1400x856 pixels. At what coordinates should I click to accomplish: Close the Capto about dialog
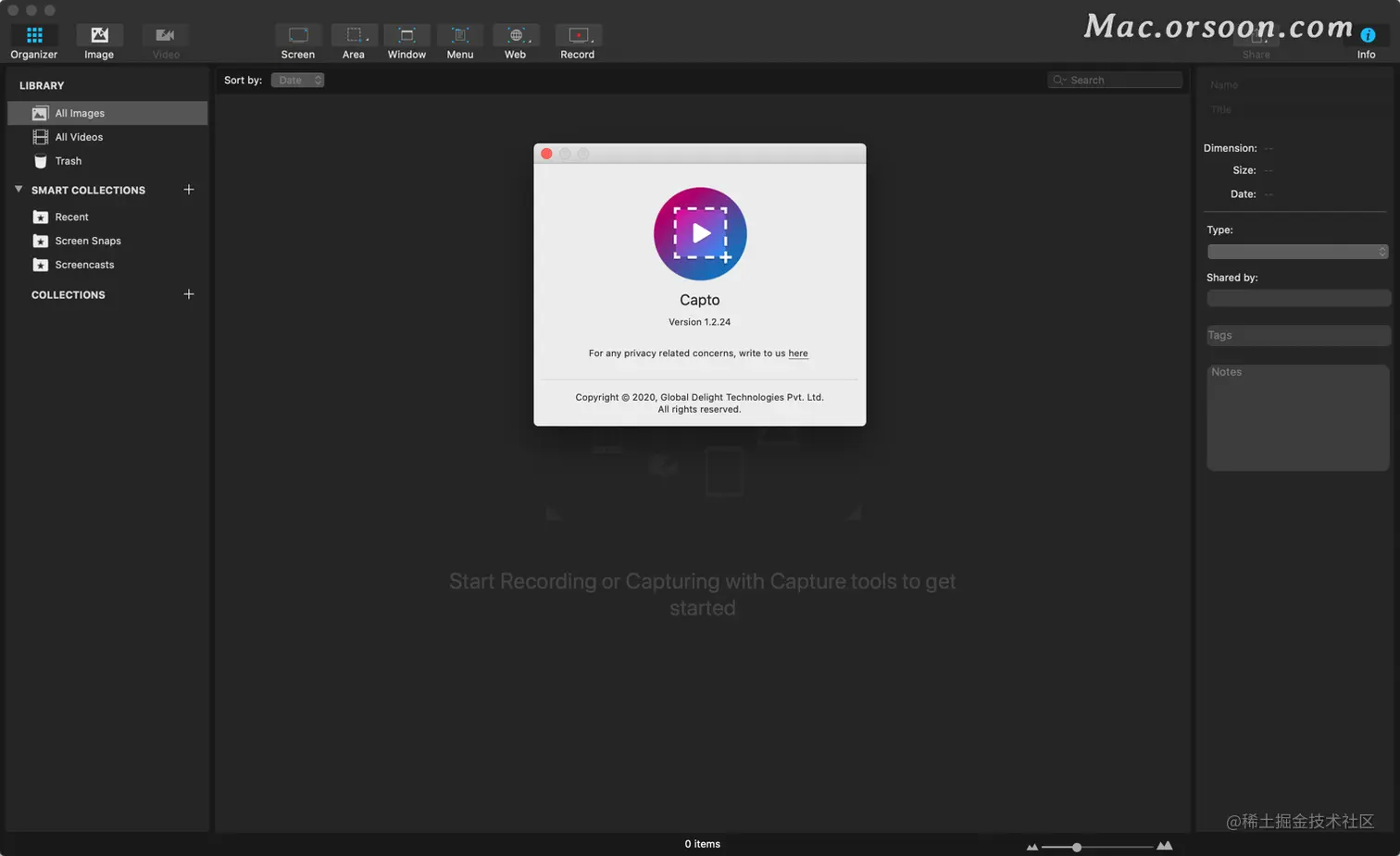(546, 154)
